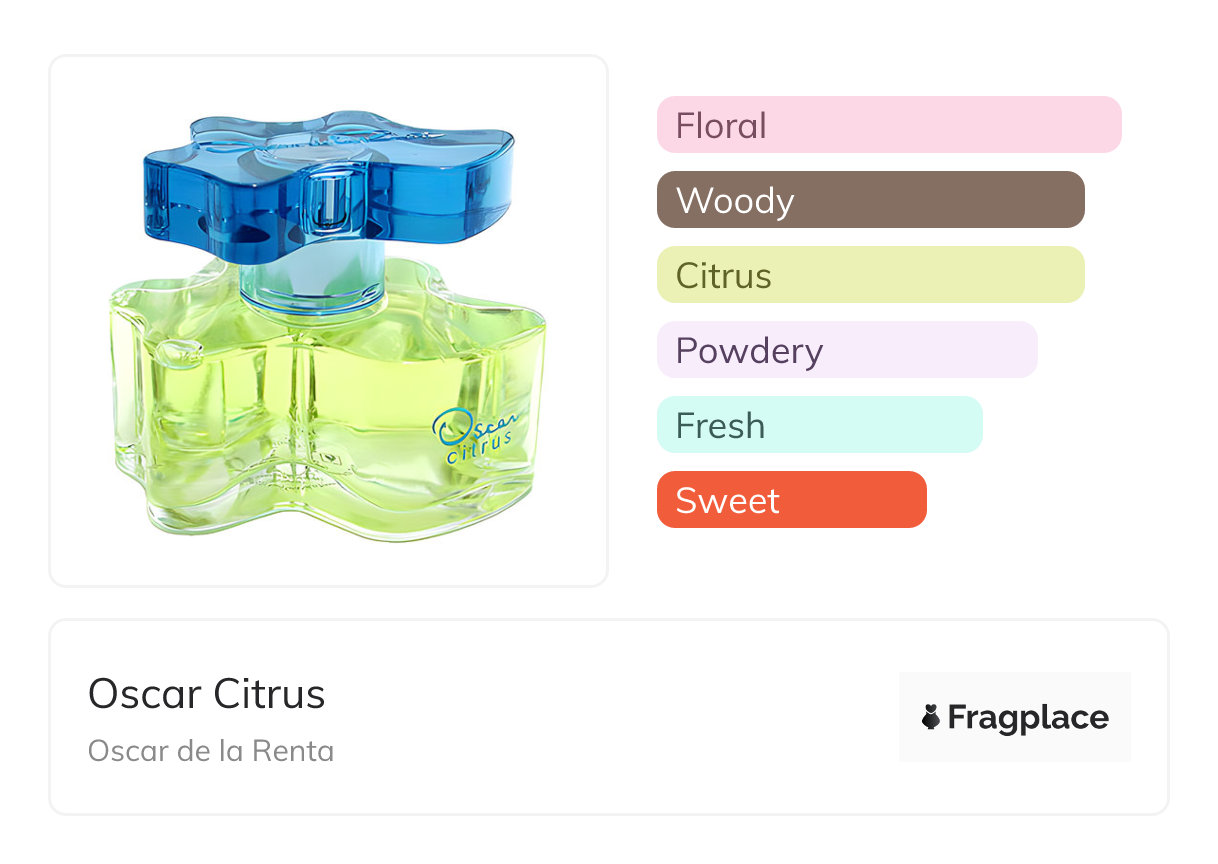Open the Oscar Citrus title
Viewport: 1218px width, 864px height.
click(207, 694)
